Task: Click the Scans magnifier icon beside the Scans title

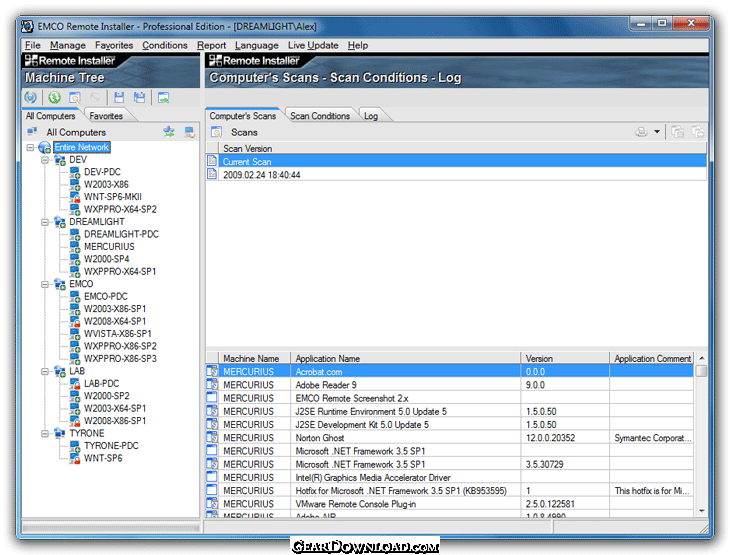Action: point(216,132)
